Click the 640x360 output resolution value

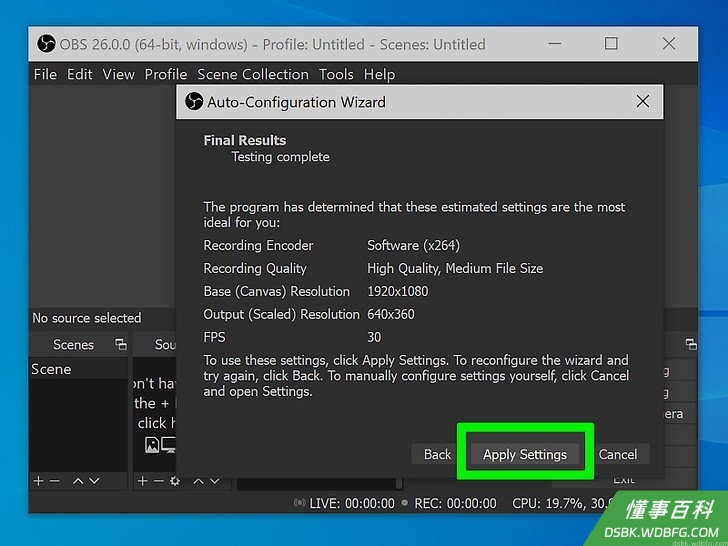390,314
